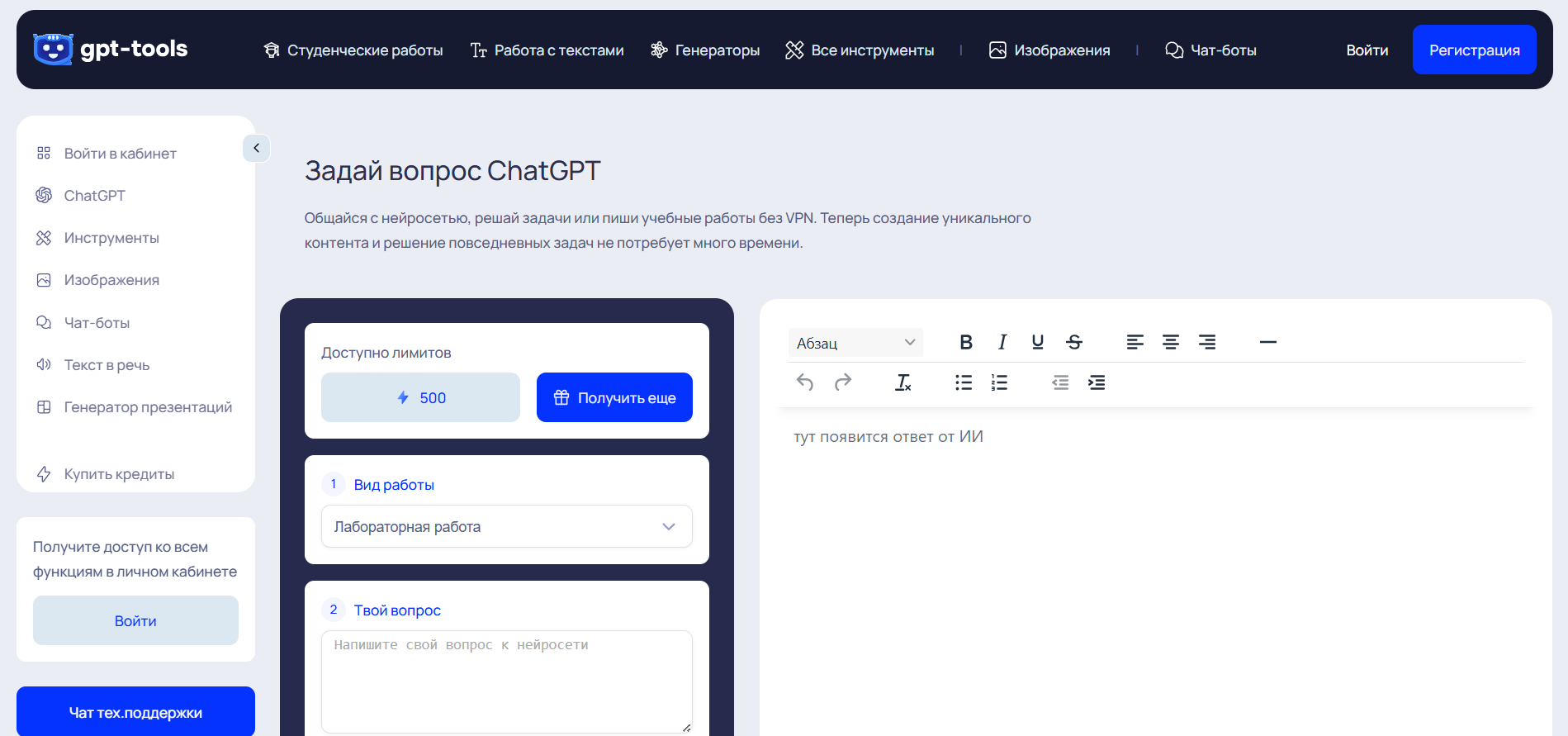Collapse the left sidebar with chevron
This screenshot has height=736, width=1568.
click(x=257, y=148)
